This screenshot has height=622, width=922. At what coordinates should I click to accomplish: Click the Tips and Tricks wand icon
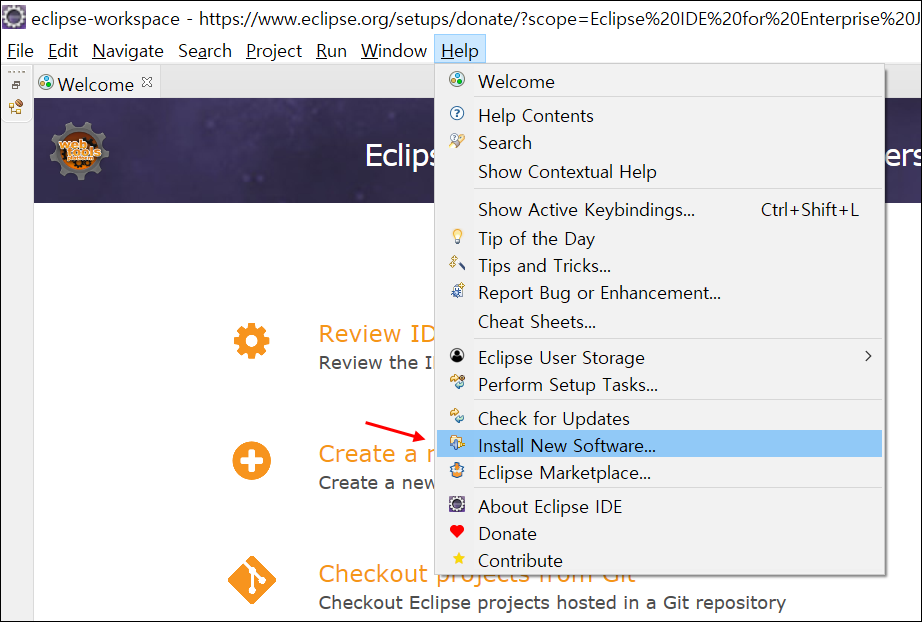pyautogui.click(x=457, y=263)
